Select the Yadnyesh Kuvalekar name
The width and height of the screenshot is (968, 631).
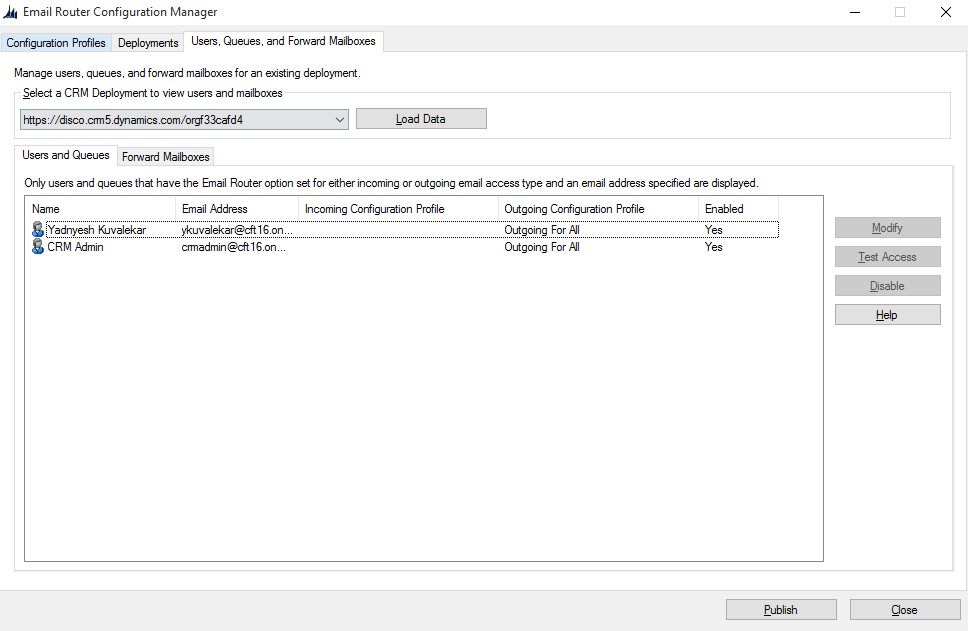tap(97, 230)
